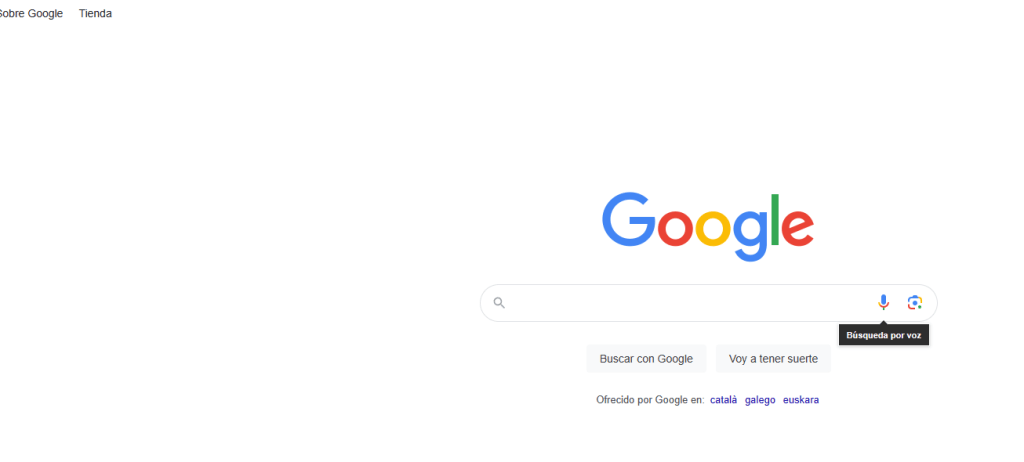Image resolution: width=1024 pixels, height=462 pixels.
Task: Click the 'Buscar con Google' button
Action: (646, 359)
